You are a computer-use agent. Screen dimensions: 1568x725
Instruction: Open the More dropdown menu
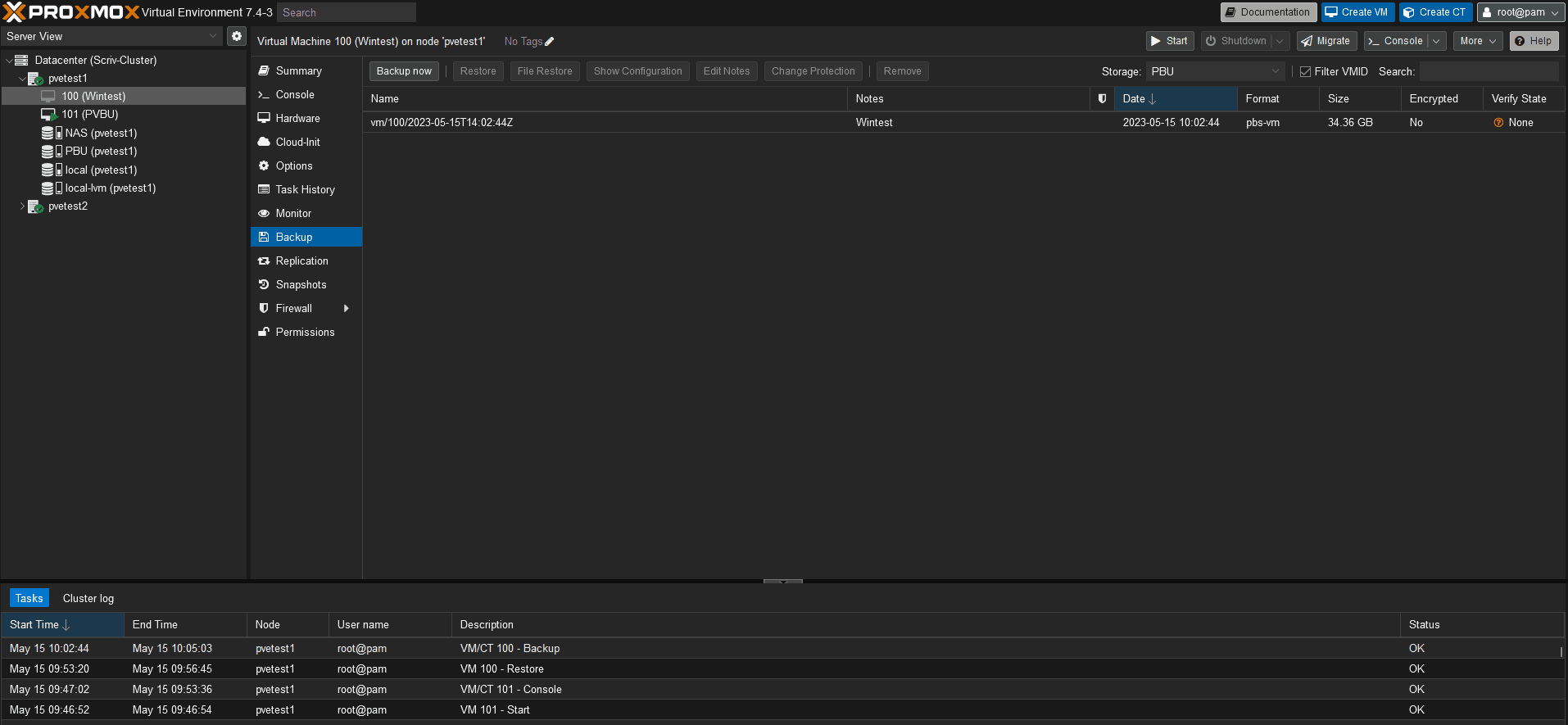click(1478, 41)
